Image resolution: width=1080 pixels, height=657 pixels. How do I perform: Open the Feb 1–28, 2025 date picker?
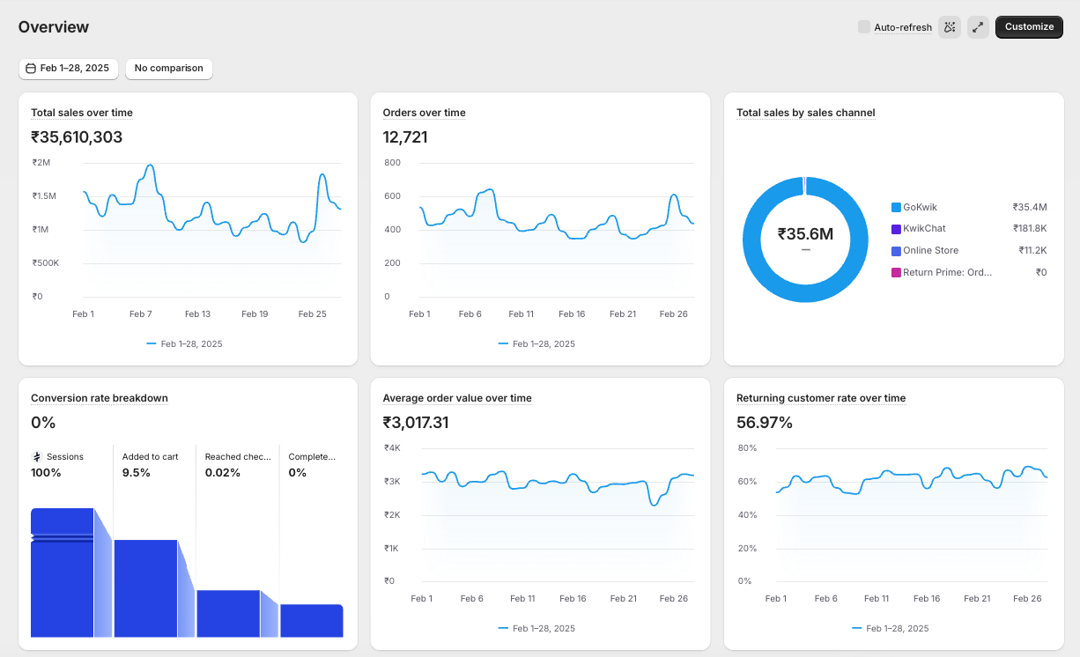[x=68, y=68]
